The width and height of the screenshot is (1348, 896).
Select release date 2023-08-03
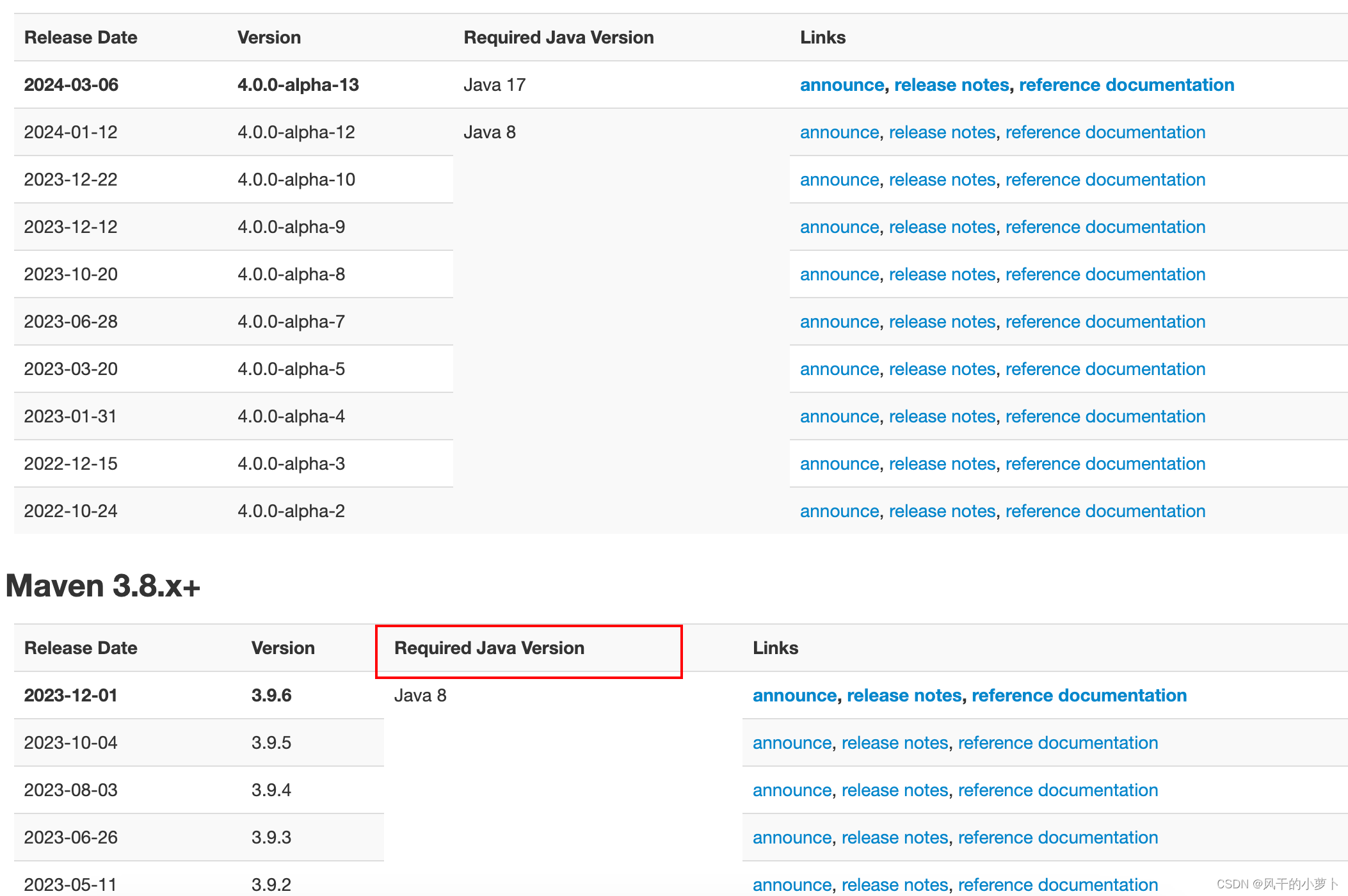[71, 790]
